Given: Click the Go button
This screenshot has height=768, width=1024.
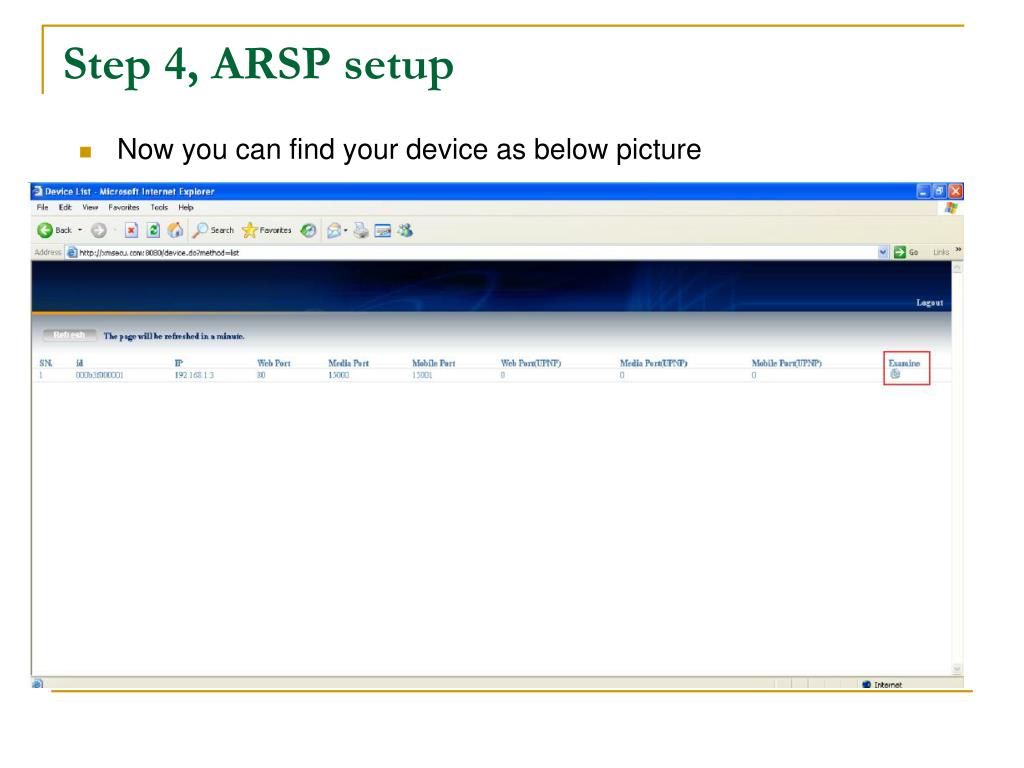Looking at the screenshot, I should 906,252.
